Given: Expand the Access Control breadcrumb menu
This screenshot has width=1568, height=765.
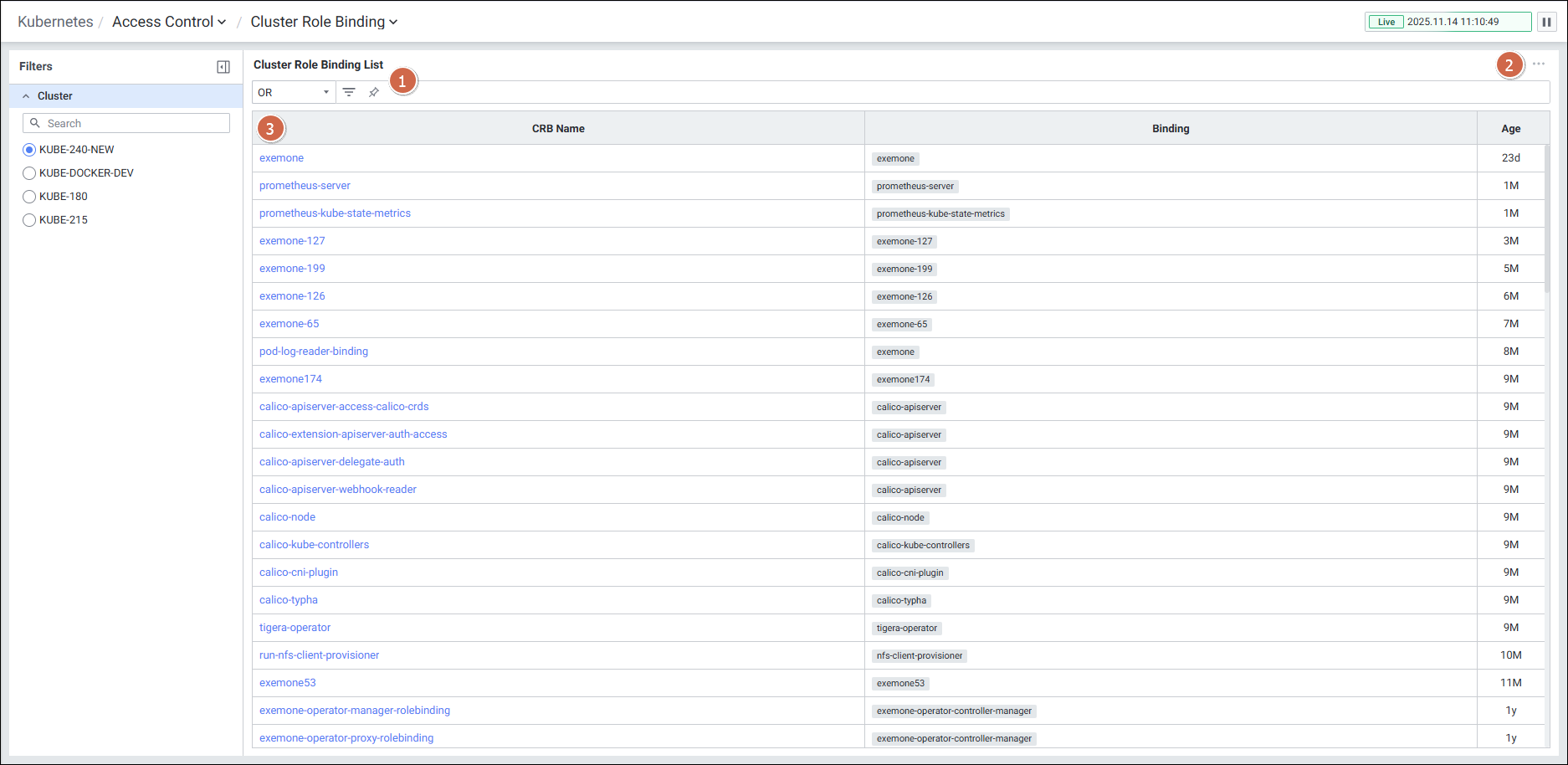Looking at the screenshot, I should [169, 22].
